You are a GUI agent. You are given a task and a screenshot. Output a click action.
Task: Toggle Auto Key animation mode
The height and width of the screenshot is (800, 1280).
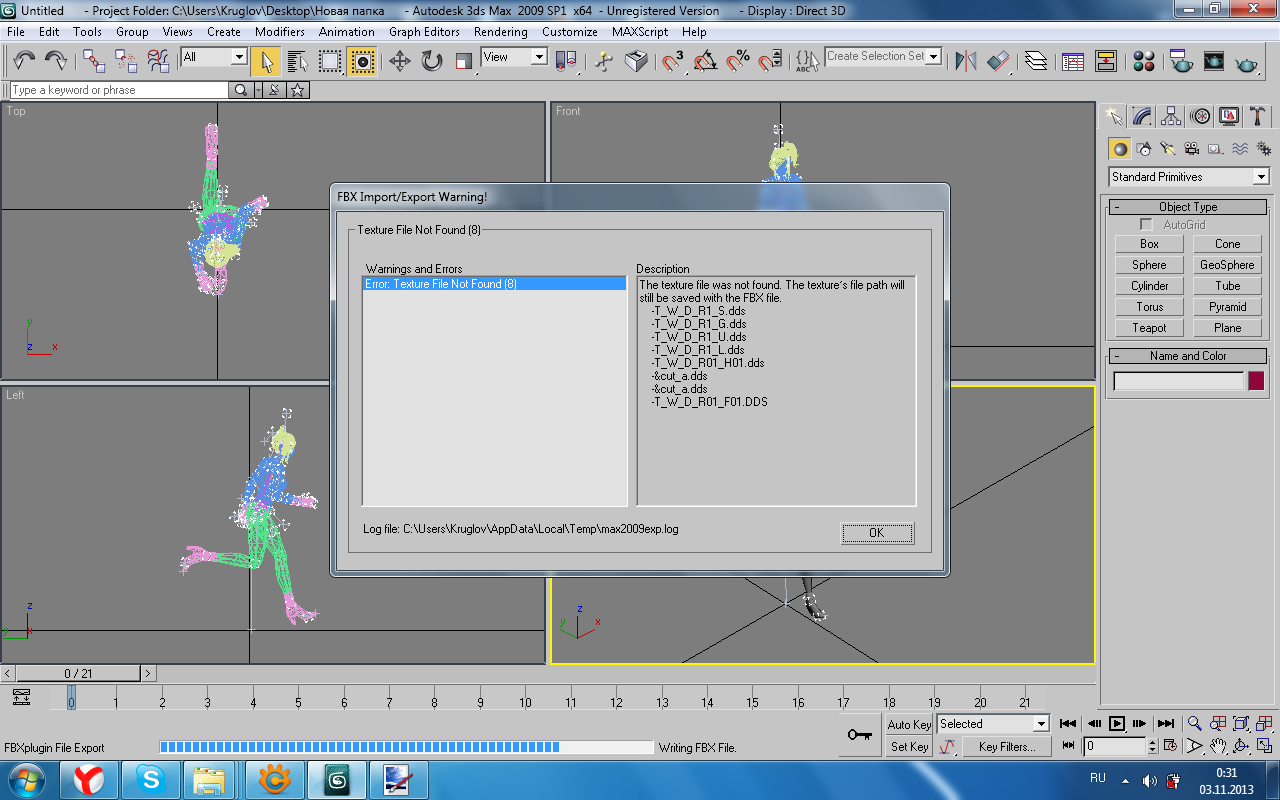(909, 725)
